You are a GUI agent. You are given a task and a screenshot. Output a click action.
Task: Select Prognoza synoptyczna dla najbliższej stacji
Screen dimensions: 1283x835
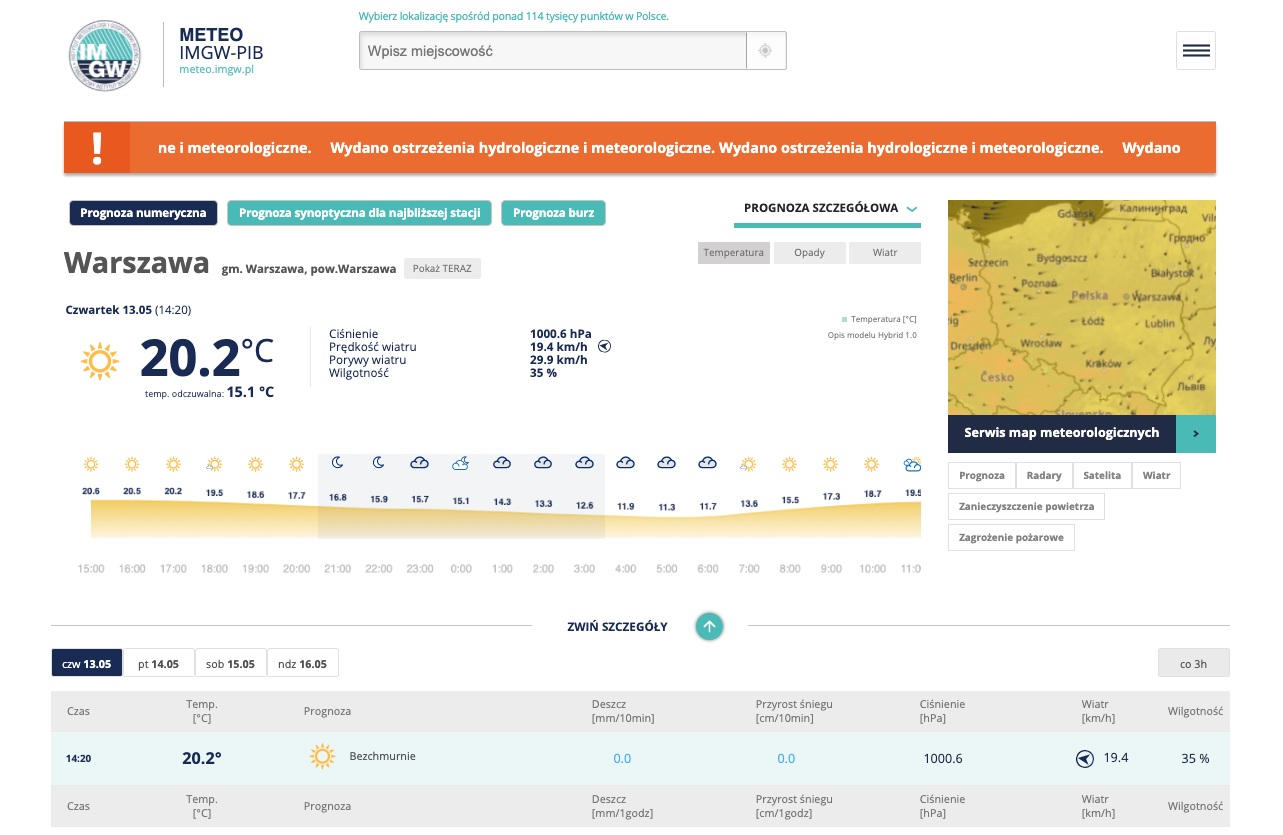click(x=360, y=213)
